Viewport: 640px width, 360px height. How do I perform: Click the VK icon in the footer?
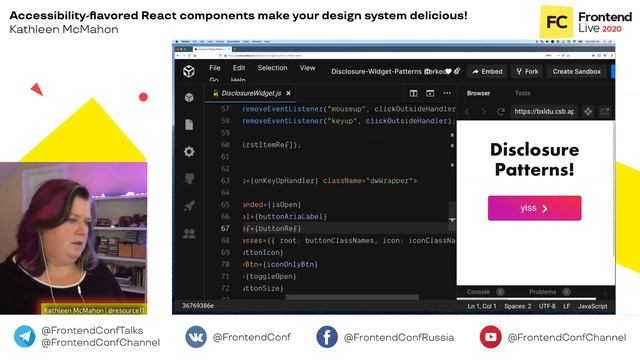click(x=196, y=337)
